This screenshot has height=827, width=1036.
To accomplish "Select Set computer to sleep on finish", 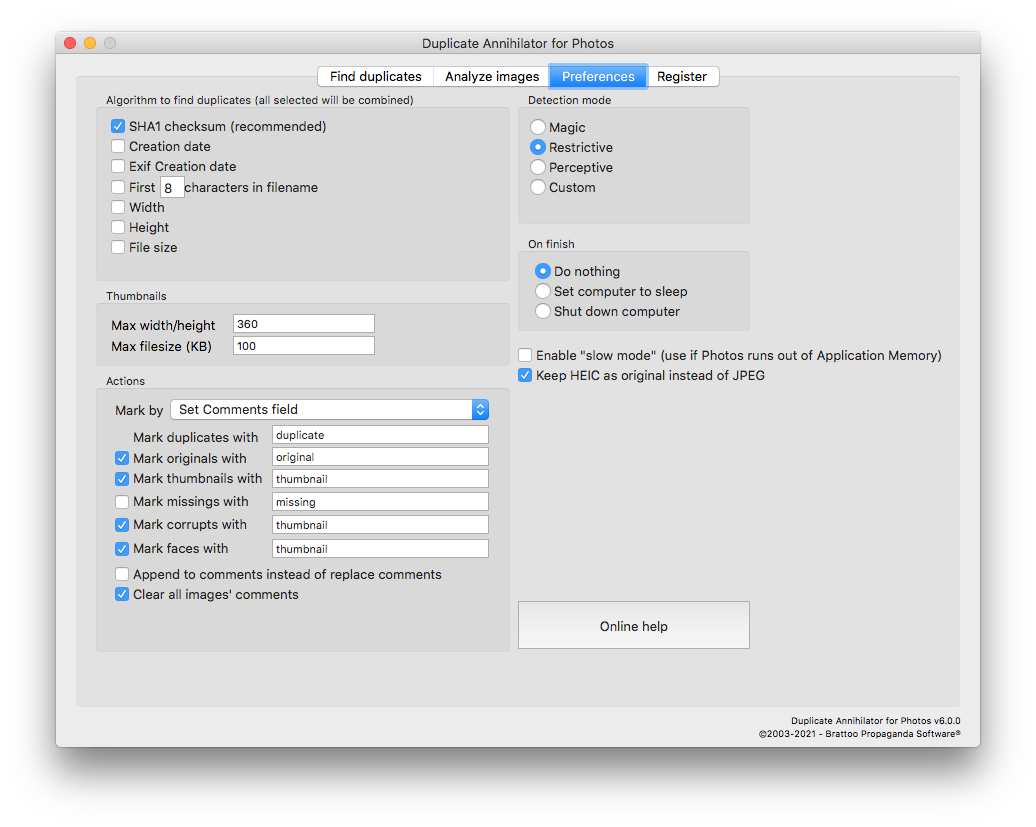I will coord(543,291).
